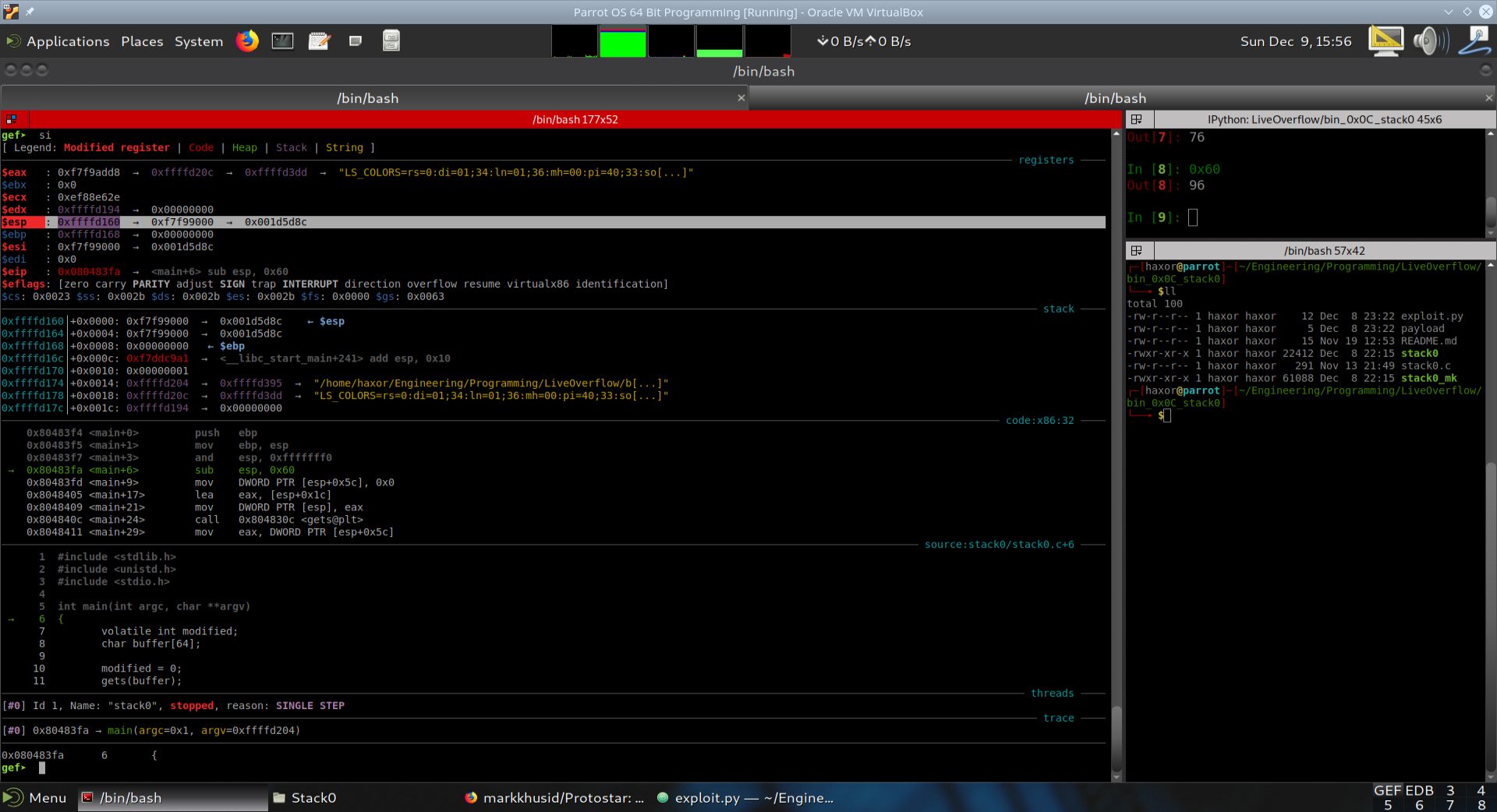Click the highlighted $esp register row
This screenshot has height=812, width=1497.
pos(554,222)
